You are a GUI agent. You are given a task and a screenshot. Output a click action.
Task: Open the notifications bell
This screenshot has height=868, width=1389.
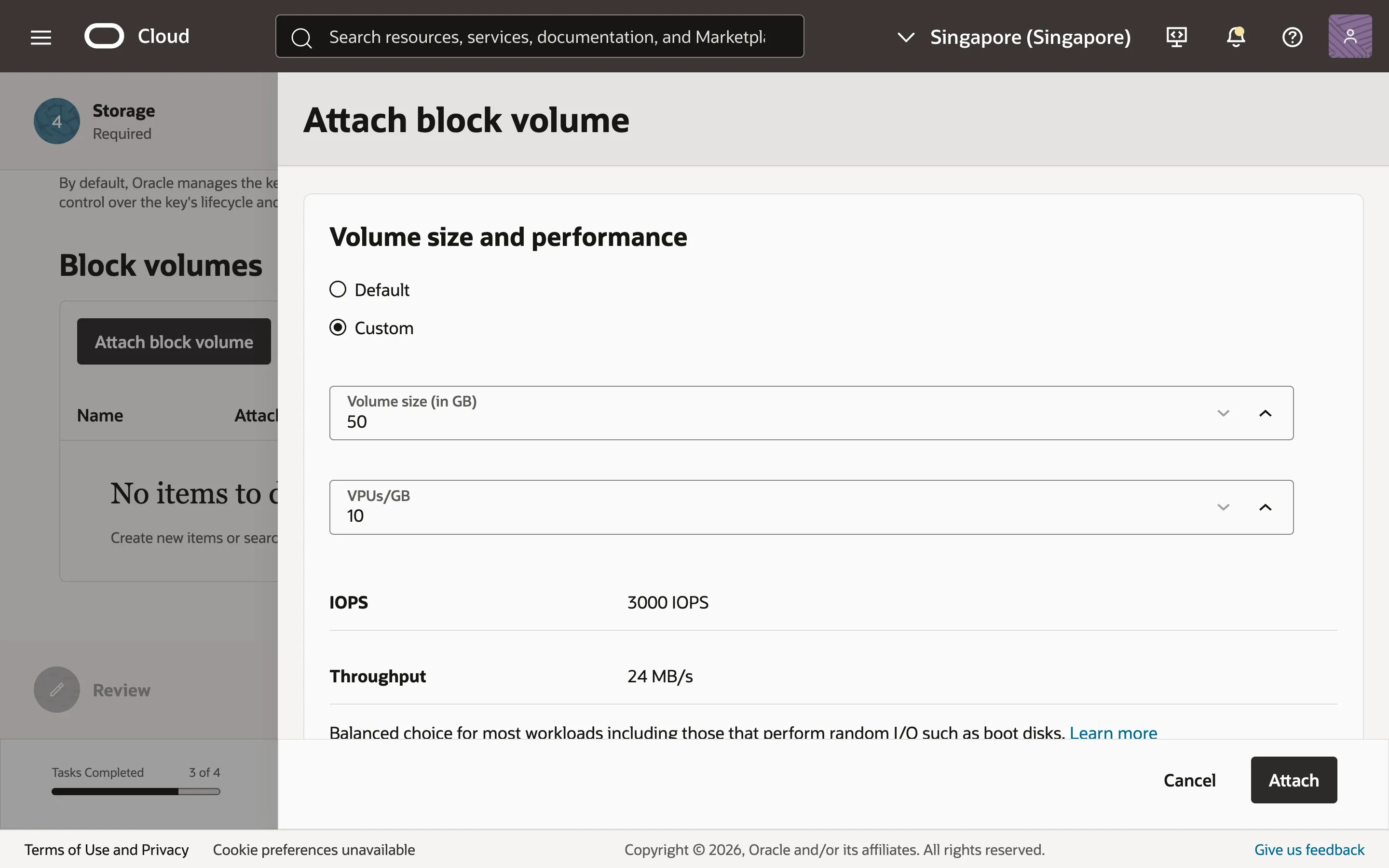click(x=1235, y=36)
